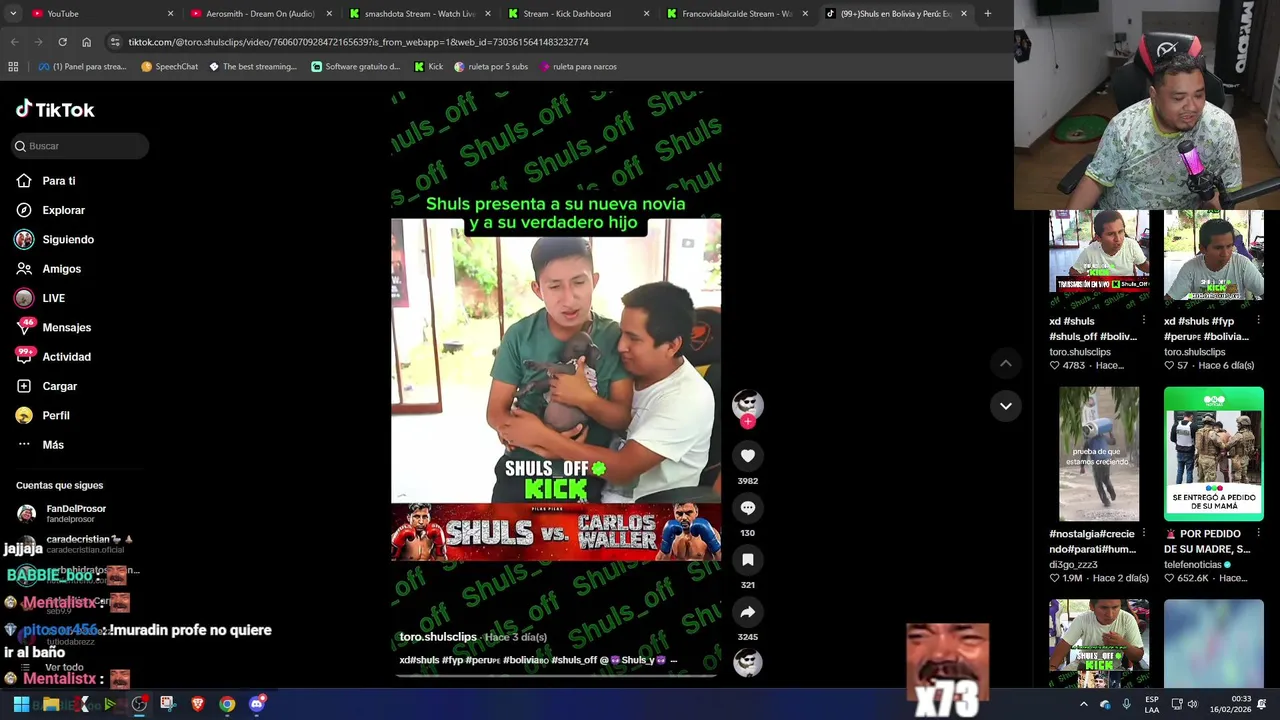
Task: Open a new browser tab
Action: tap(987, 13)
